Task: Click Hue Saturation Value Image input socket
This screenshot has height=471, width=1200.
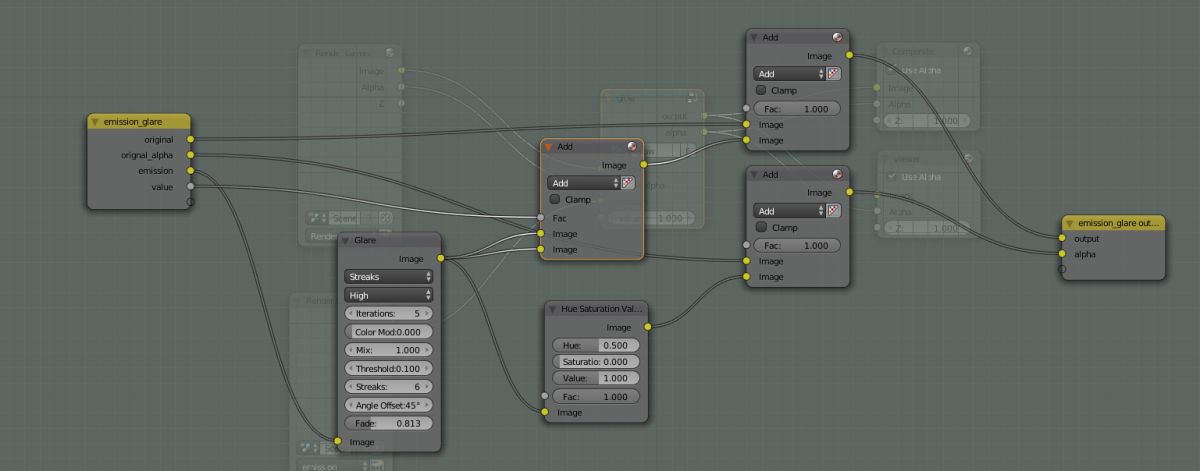Action: tap(544, 412)
